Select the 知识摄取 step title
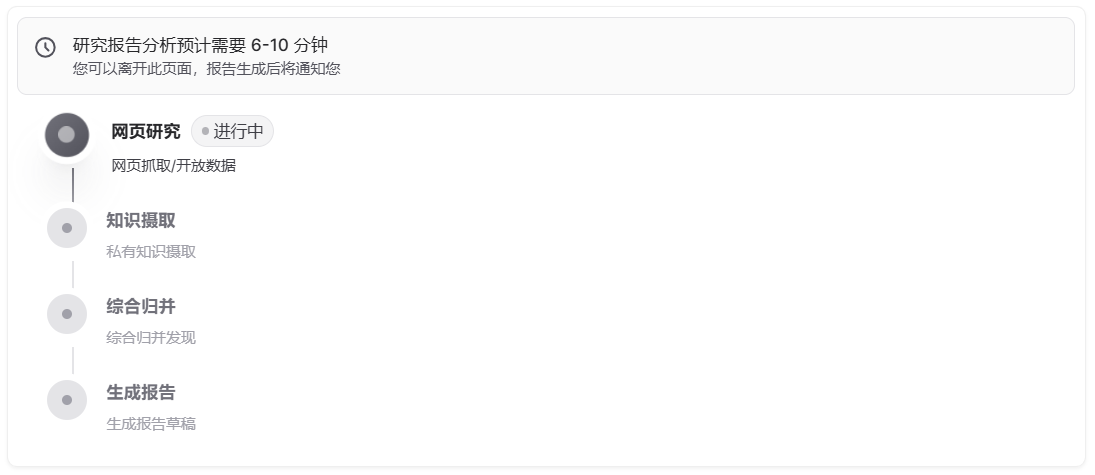This screenshot has width=1095, height=475. 141,220
